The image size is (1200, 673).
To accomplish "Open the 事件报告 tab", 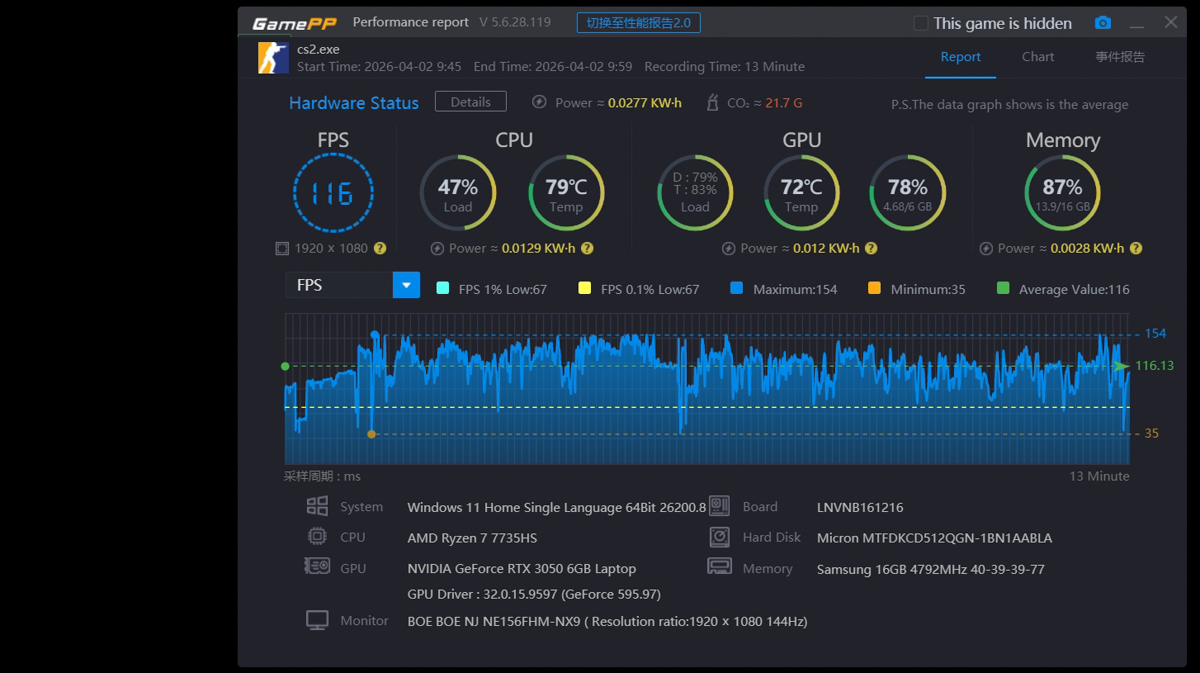I will (x=1119, y=57).
